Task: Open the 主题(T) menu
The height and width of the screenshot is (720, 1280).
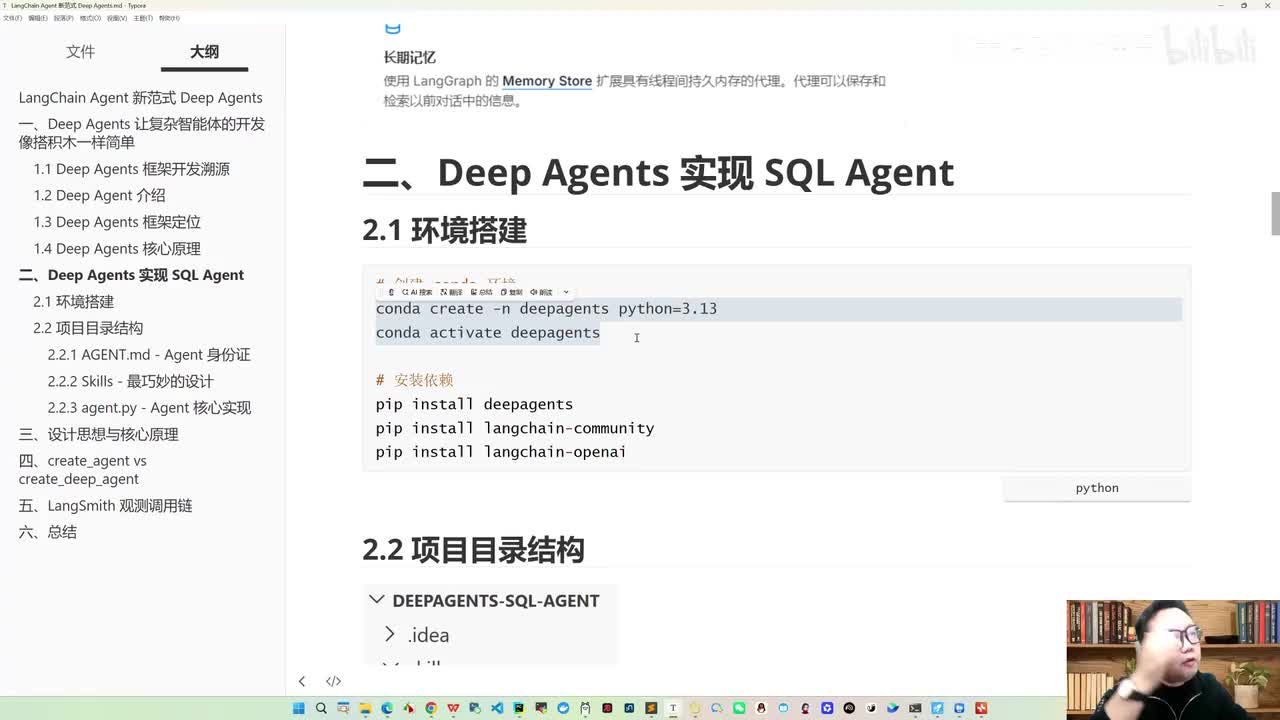Action: pos(144,18)
